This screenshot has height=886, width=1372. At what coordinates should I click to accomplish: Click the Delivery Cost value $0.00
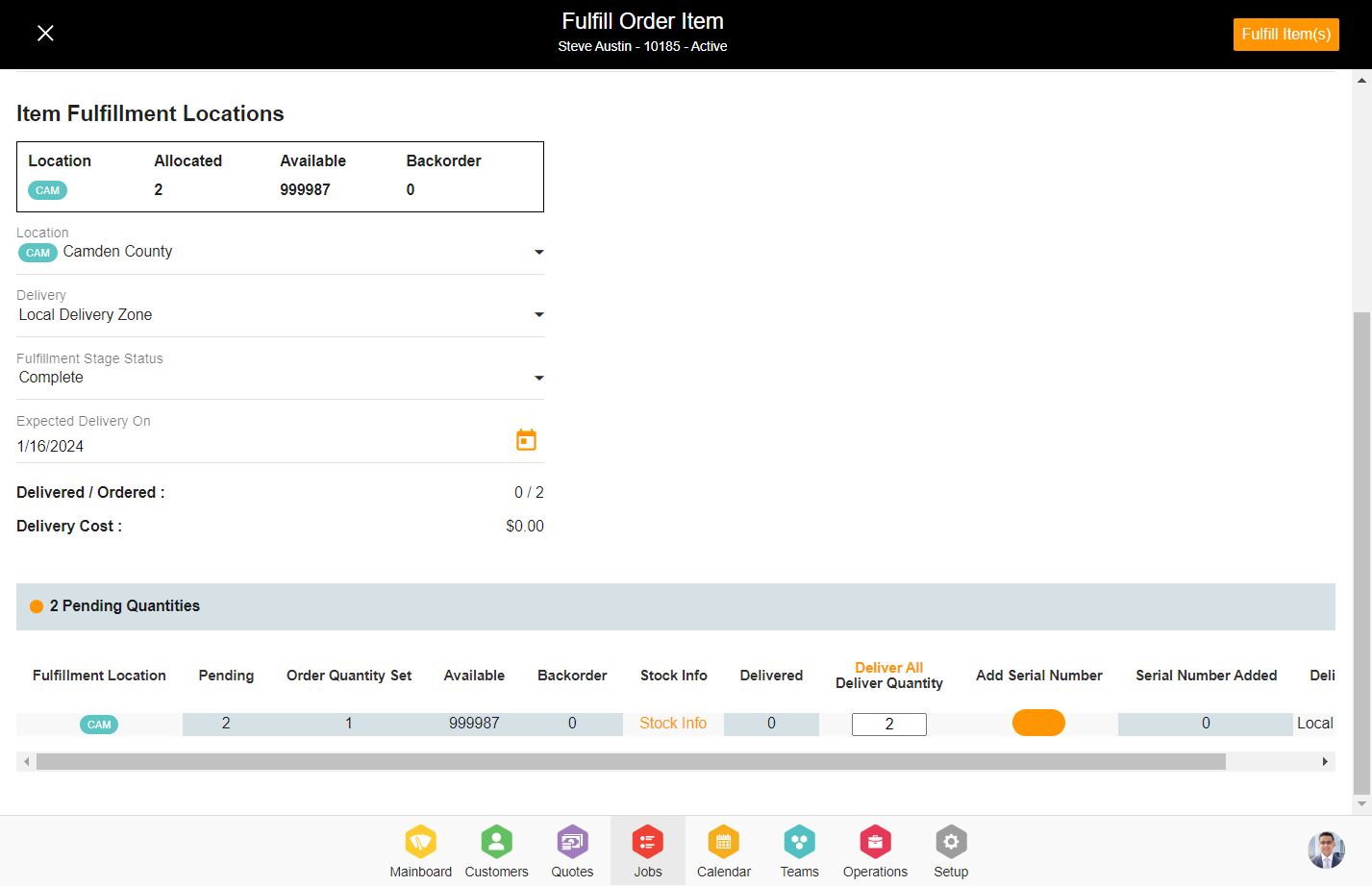click(525, 526)
